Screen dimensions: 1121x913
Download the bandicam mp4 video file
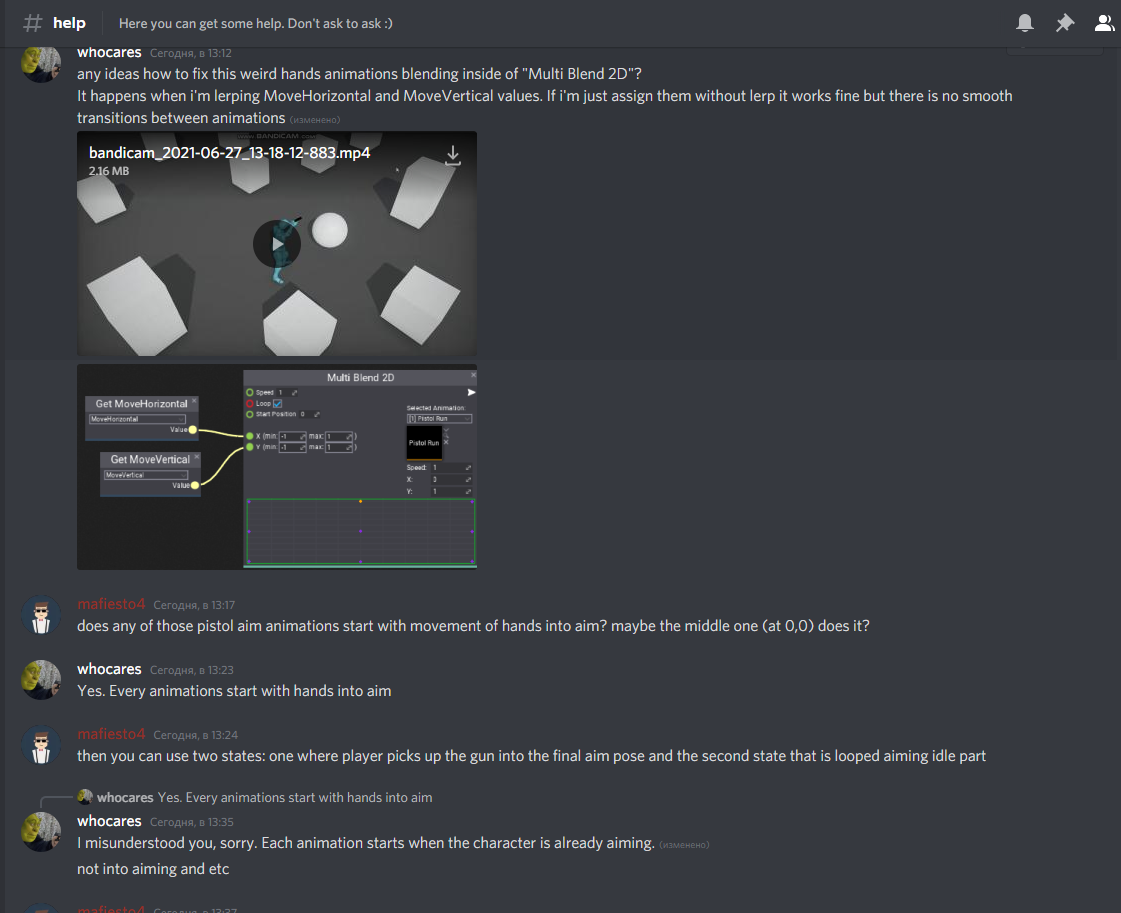tap(453, 155)
